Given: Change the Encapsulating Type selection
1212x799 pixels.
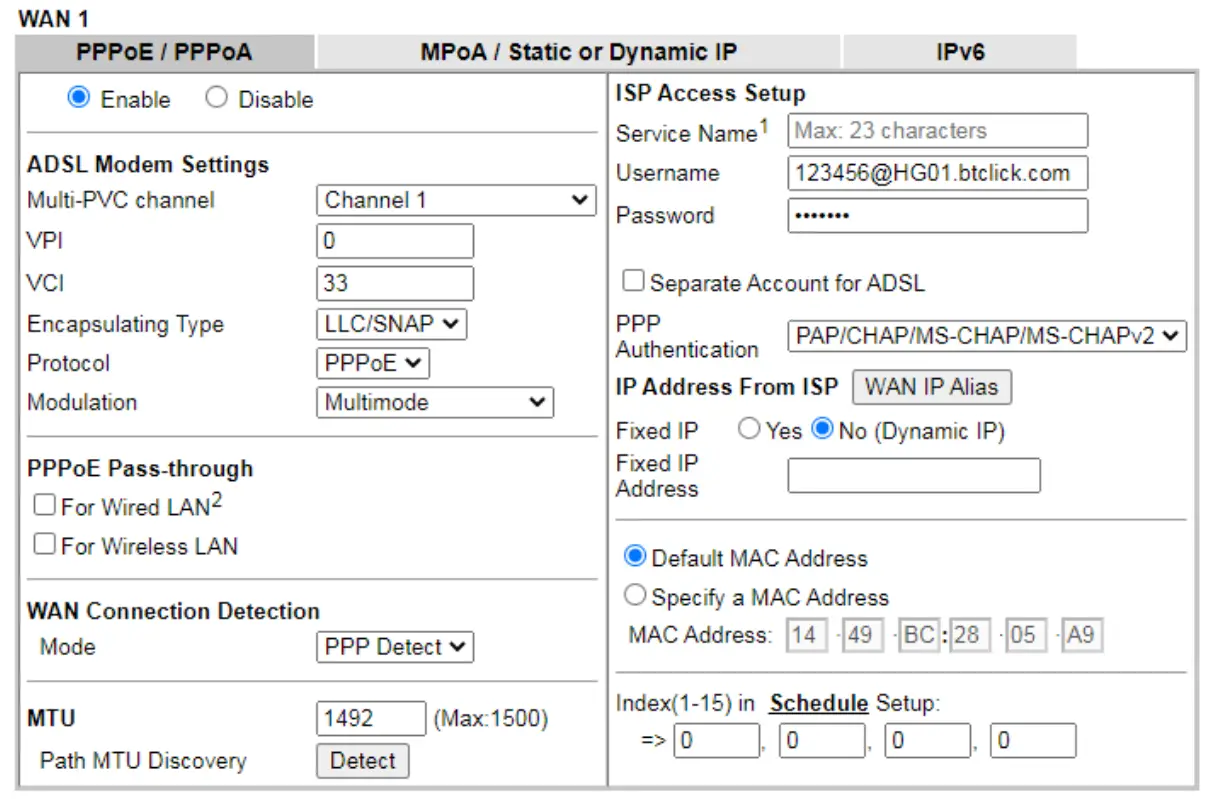Looking at the screenshot, I should coord(392,324).
